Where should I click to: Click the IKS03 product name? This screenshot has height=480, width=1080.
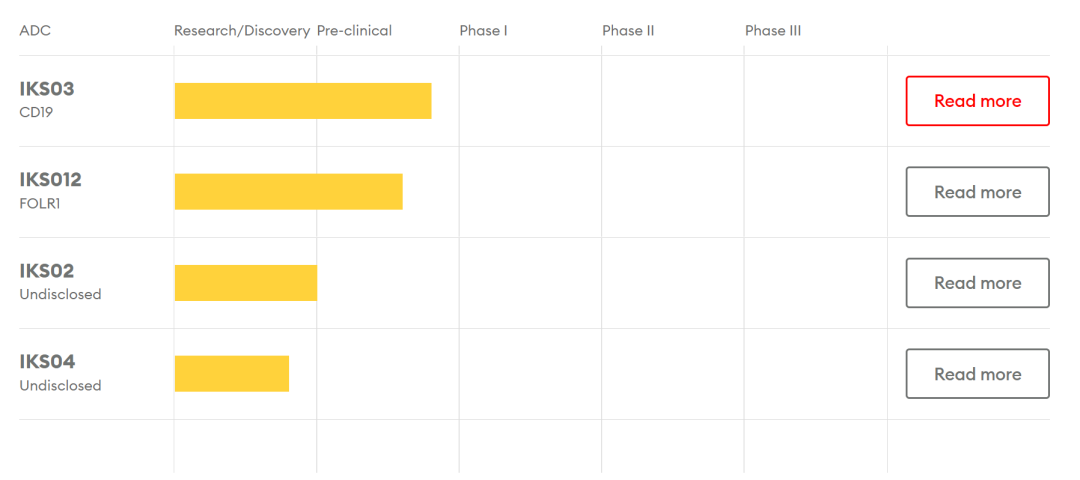point(47,90)
